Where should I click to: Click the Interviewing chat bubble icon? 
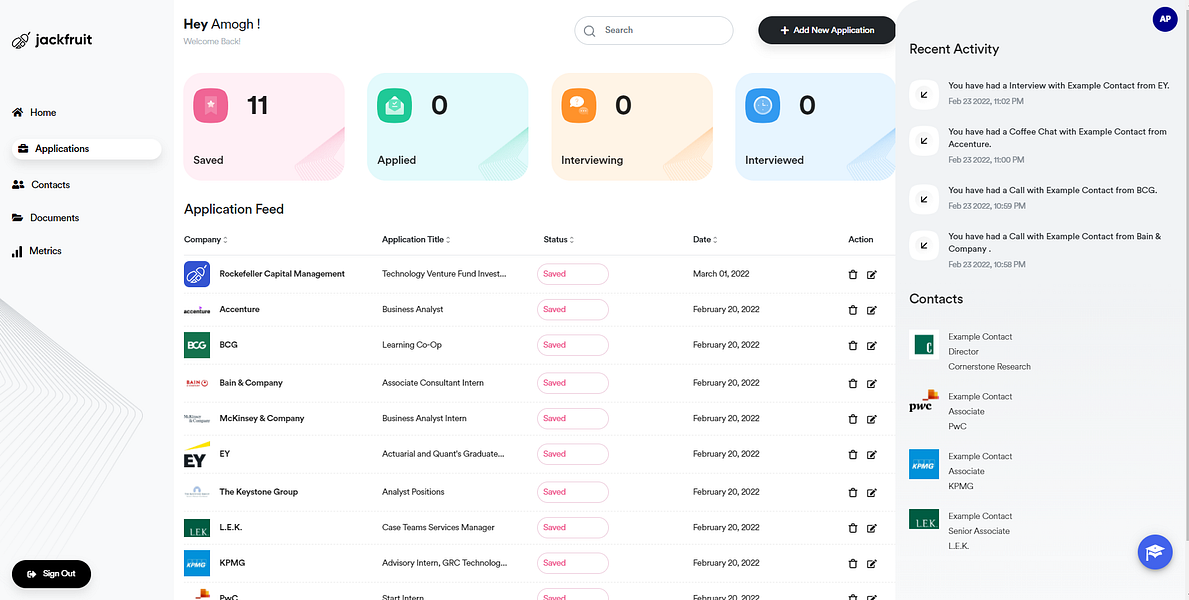click(579, 105)
